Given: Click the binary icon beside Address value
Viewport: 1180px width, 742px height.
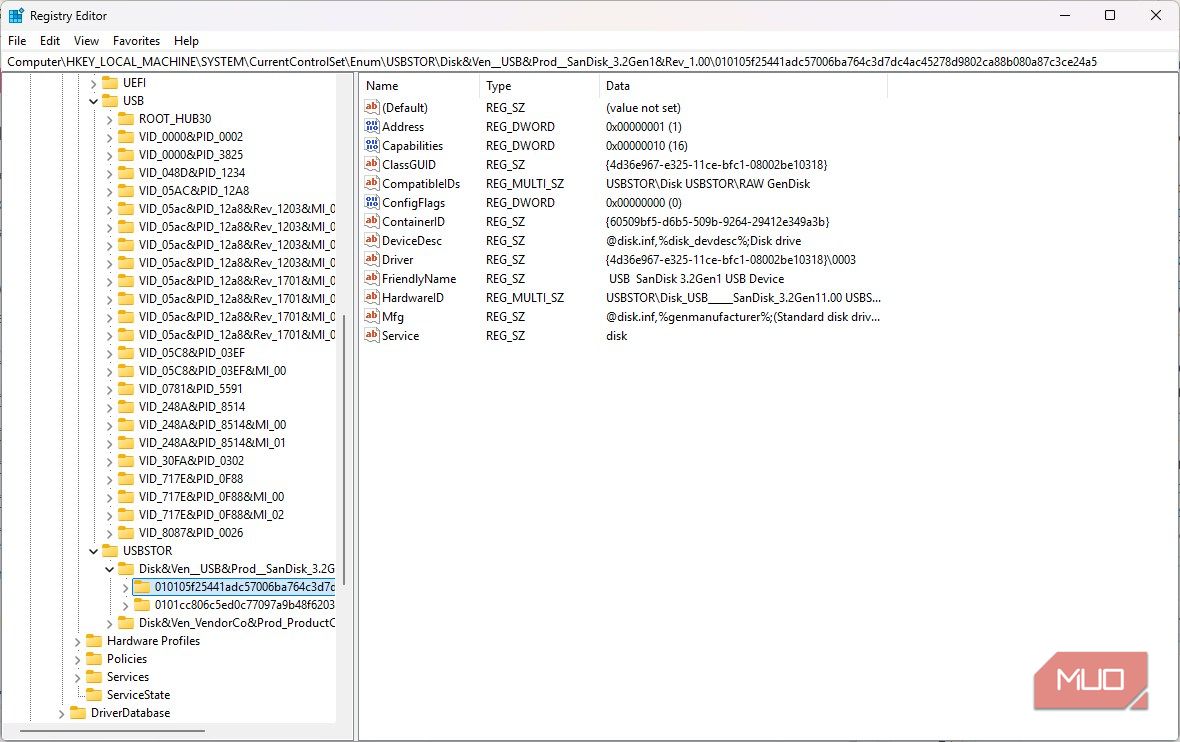Looking at the screenshot, I should point(371,126).
